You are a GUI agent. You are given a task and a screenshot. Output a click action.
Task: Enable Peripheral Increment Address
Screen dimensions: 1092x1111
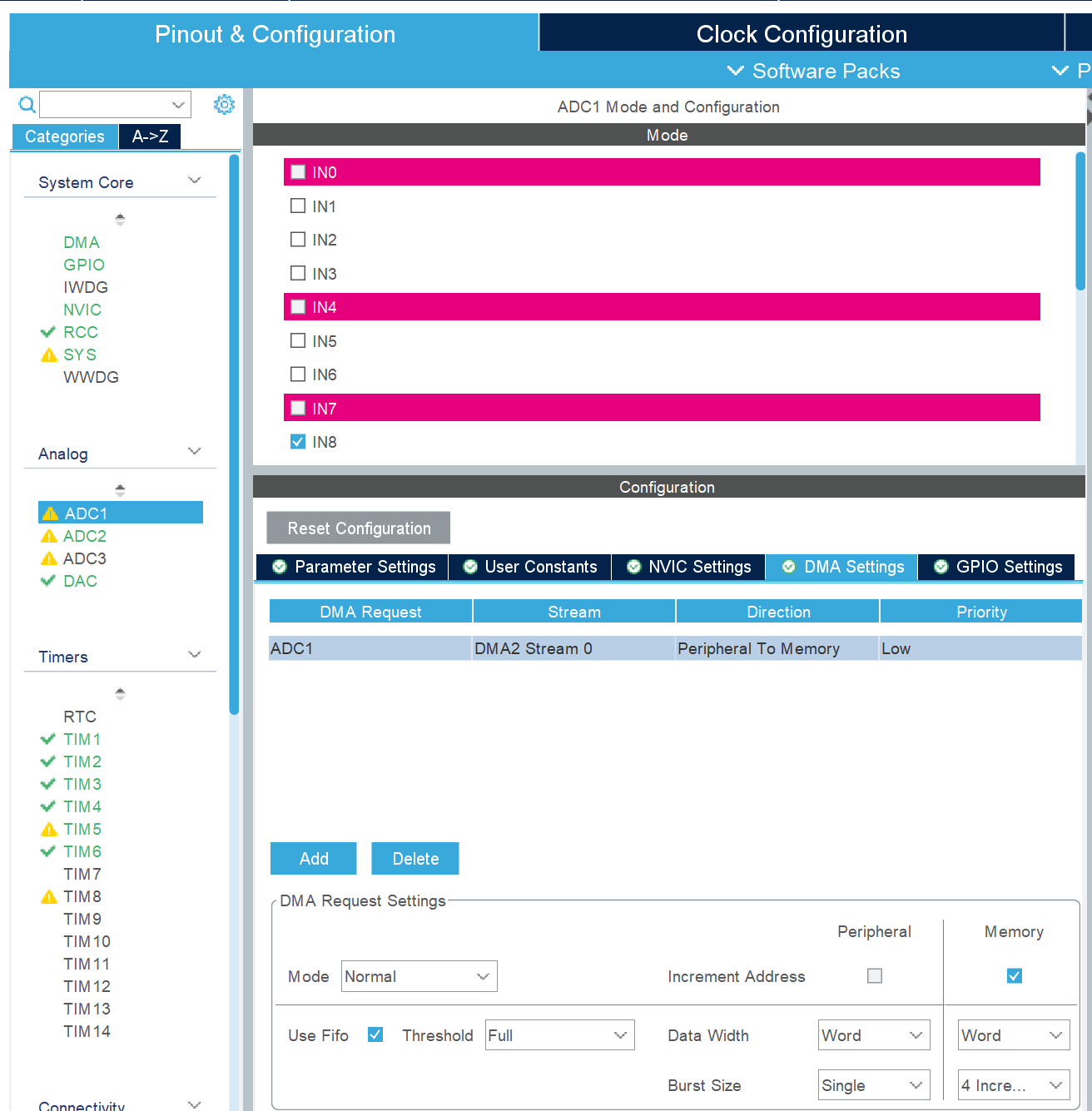point(874,975)
